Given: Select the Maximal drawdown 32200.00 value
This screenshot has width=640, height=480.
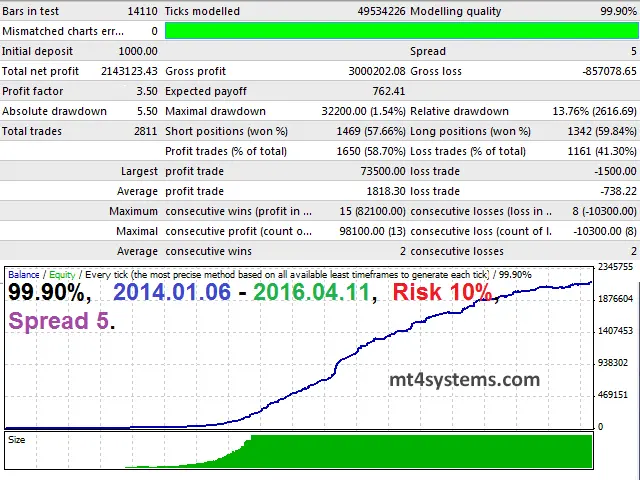Looking at the screenshot, I should pos(351,111).
